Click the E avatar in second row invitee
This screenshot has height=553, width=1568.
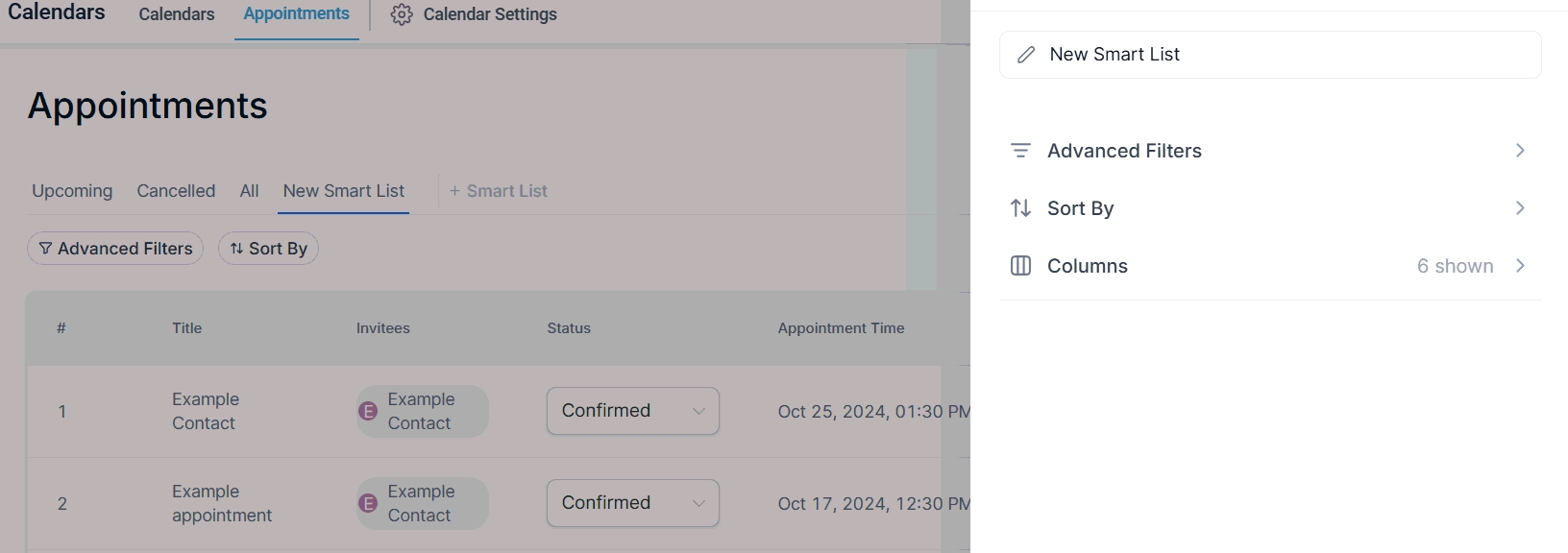coord(368,503)
